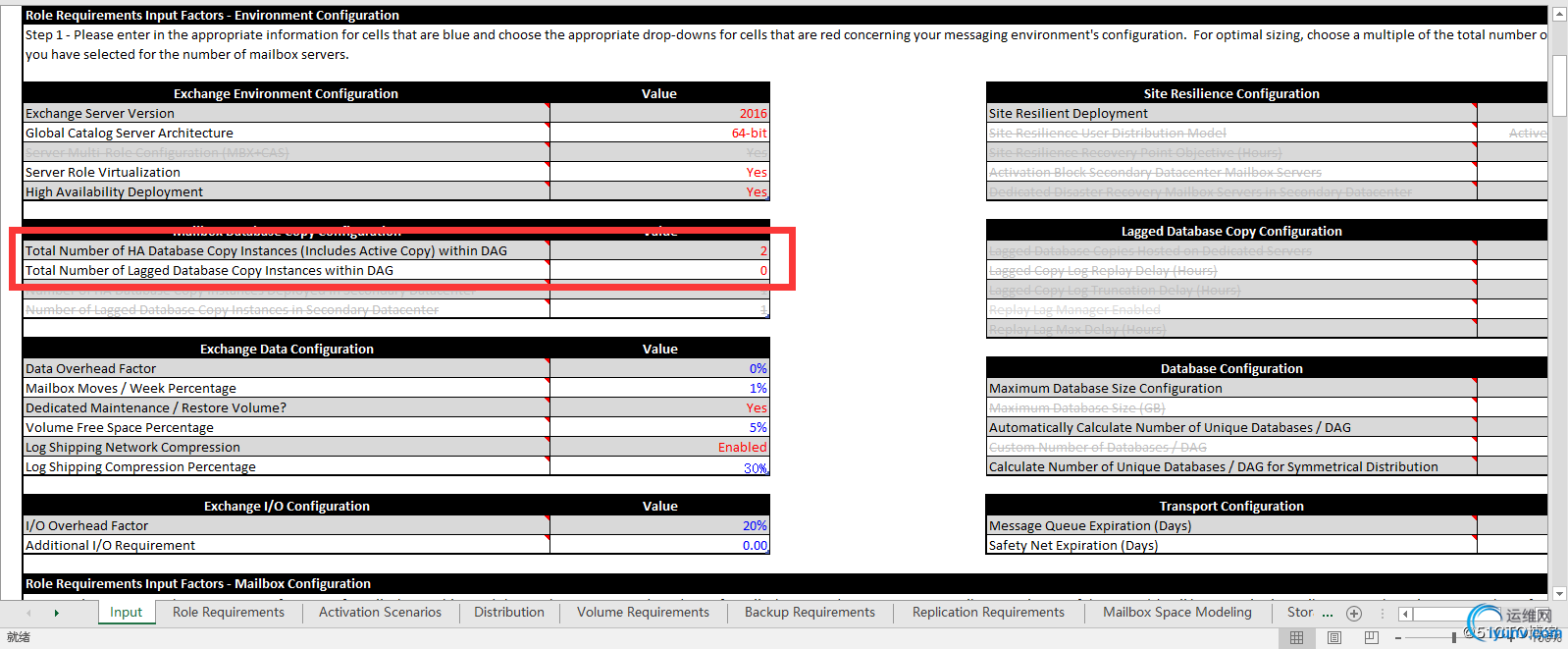Click the previous sheet navigation arrow
Screen dimensions: 1568x649
tap(28, 613)
